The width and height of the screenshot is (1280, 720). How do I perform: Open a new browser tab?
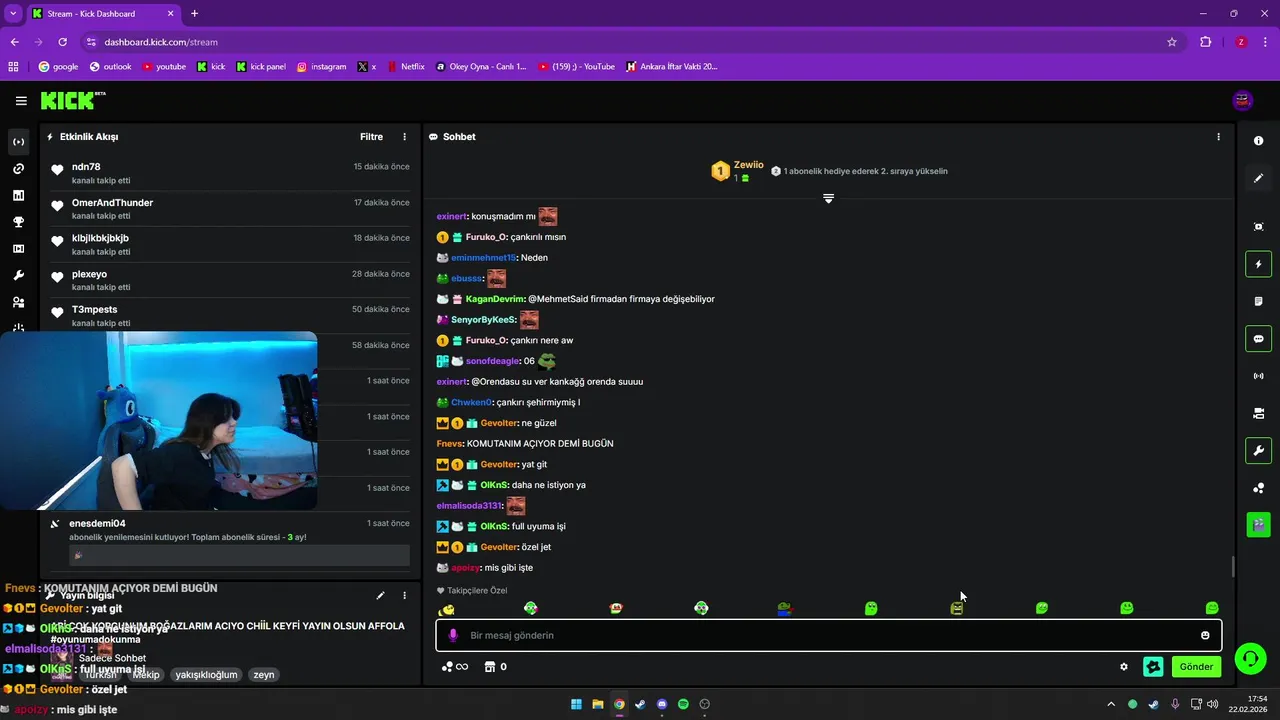[x=194, y=13]
